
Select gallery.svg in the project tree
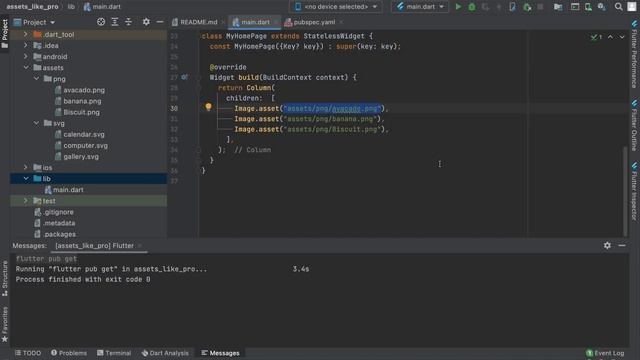tap(81, 156)
